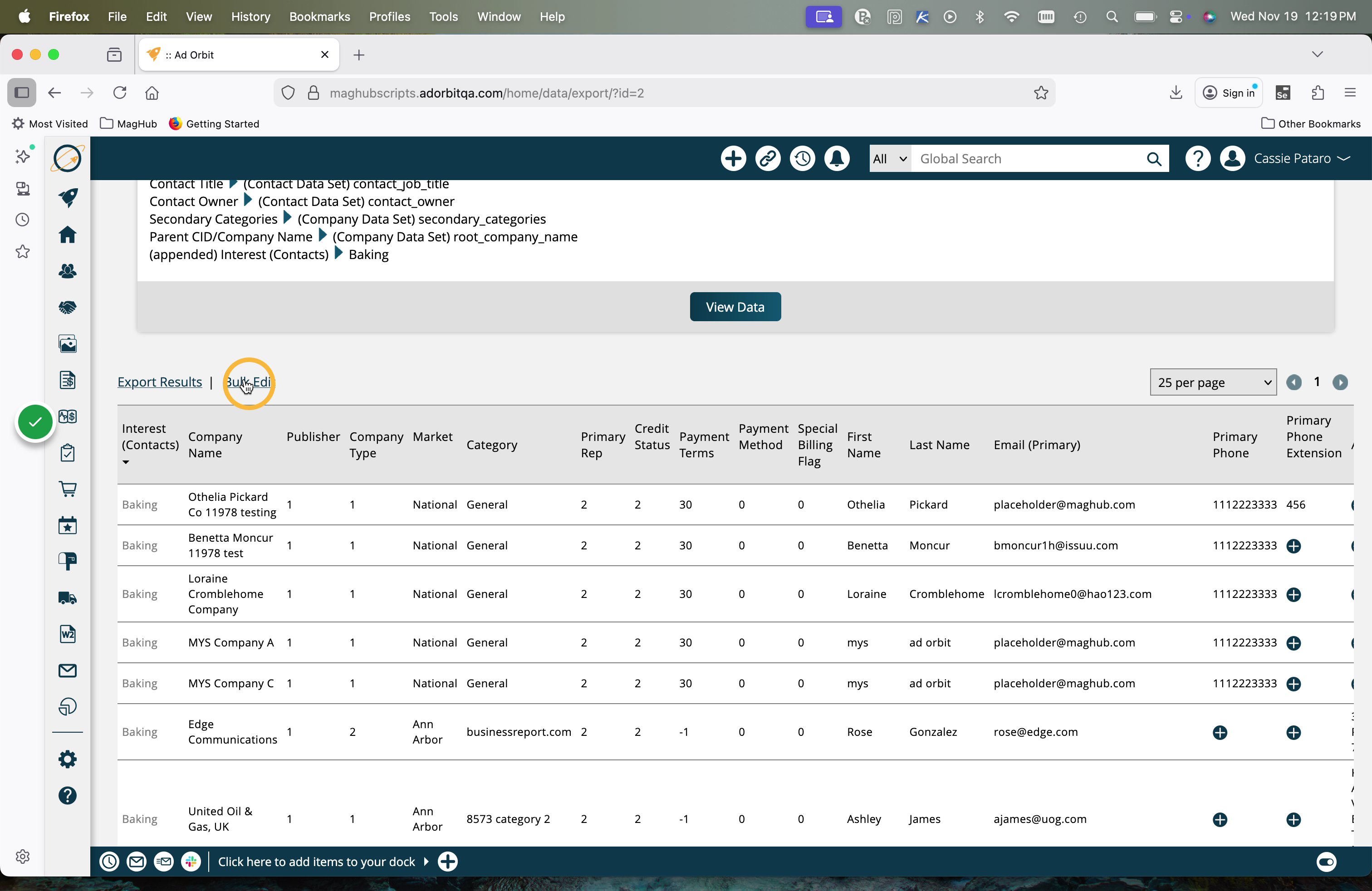This screenshot has height=891, width=1372.
Task: Expand the Cassie Pataro user menu
Action: point(1301,158)
